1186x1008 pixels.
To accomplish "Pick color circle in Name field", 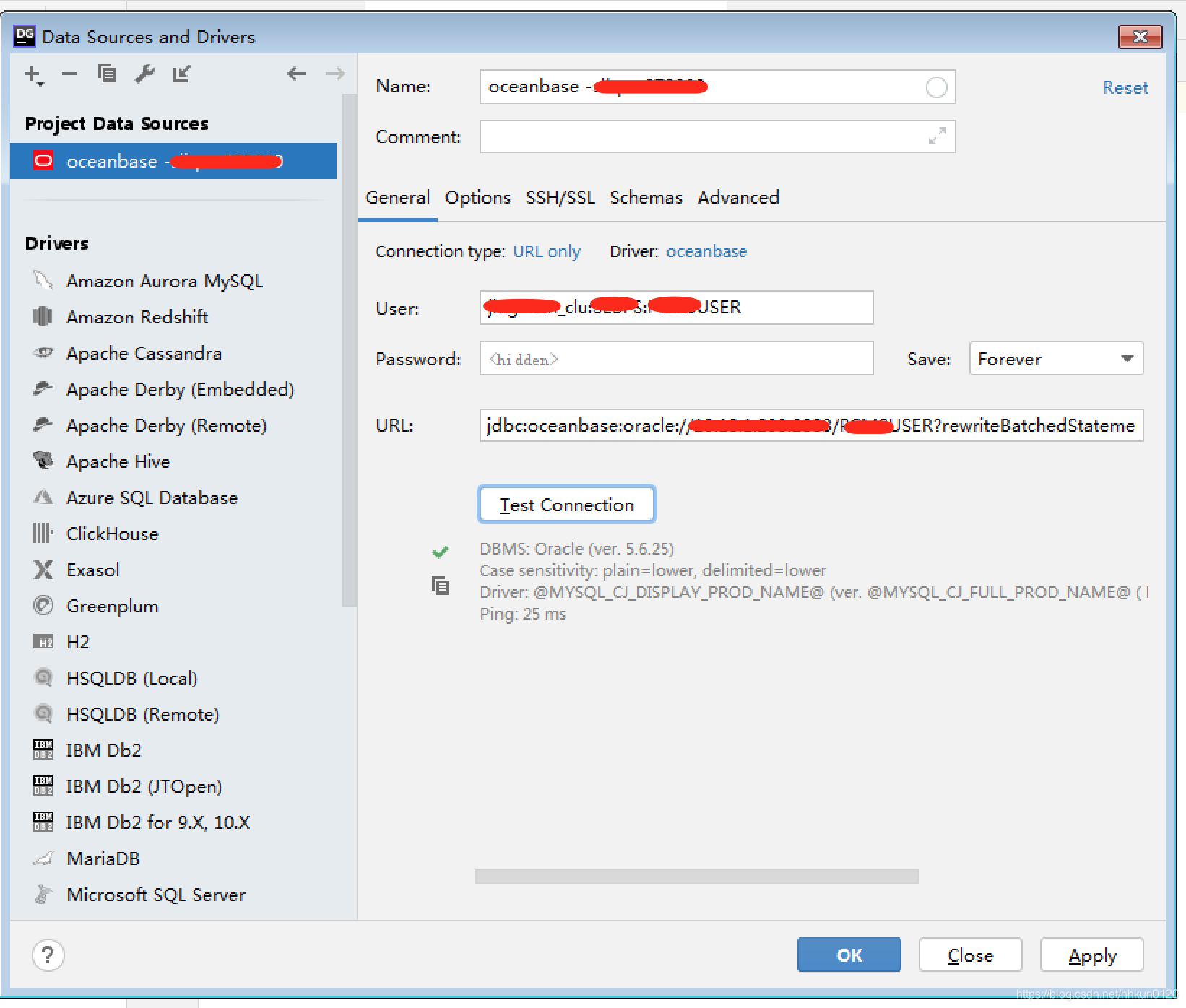I will pos(936,87).
